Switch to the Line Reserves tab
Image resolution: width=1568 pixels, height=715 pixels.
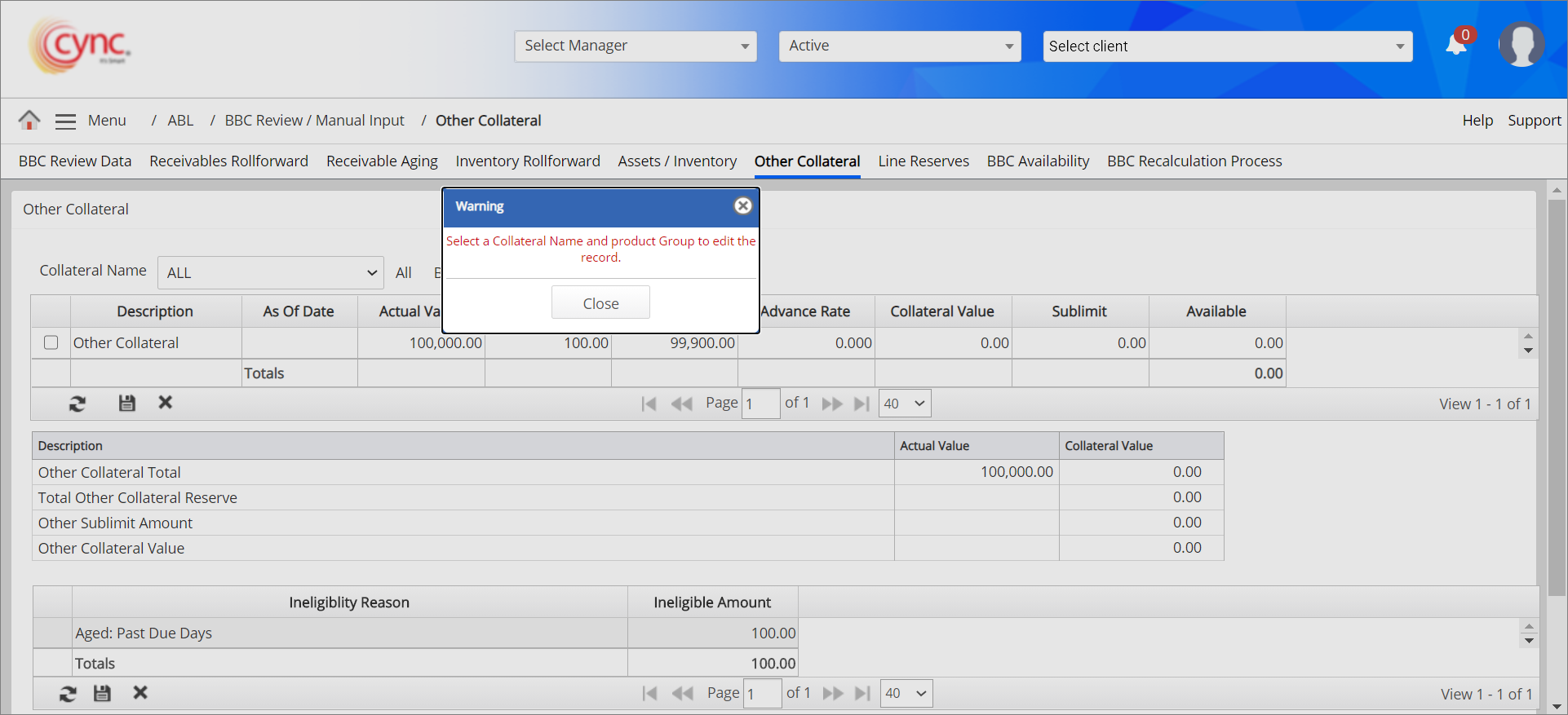[x=924, y=161]
